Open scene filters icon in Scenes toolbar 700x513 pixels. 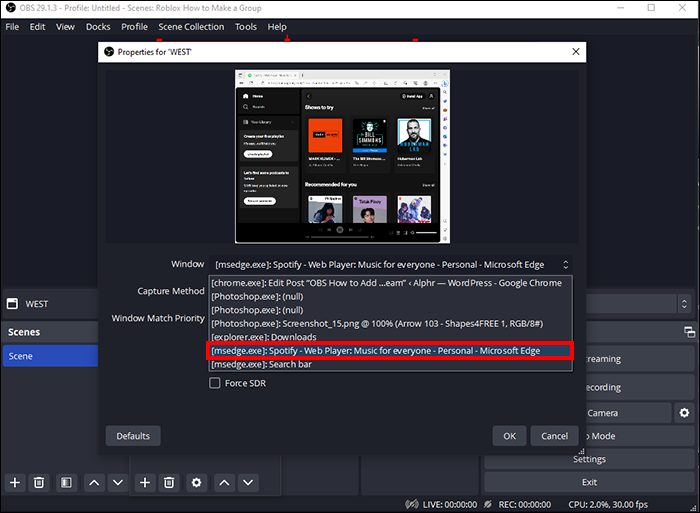coord(66,483)
